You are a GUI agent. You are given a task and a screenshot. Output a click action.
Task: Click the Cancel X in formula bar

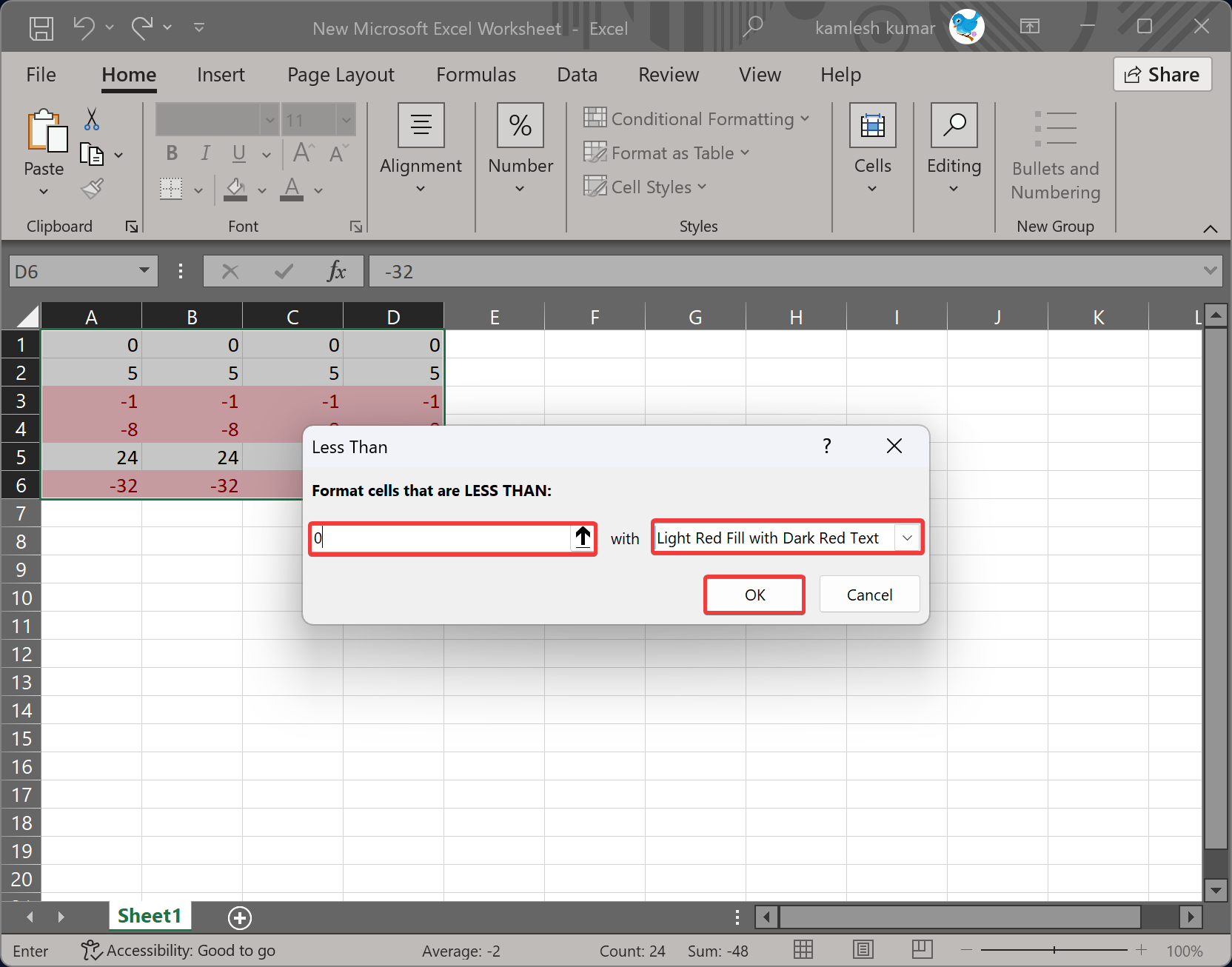click(x=230, y=272)
